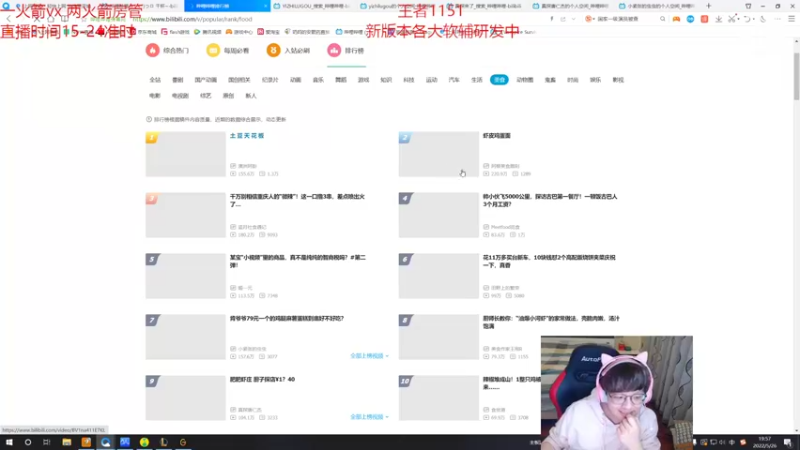Select the 影视 category
Image resolution: width=800 pixels, height=450 pixels.
pos(618,80)
